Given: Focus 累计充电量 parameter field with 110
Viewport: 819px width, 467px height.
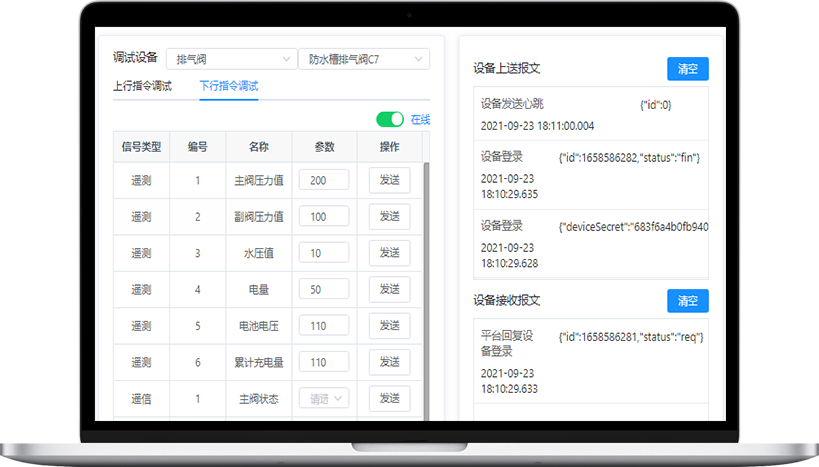Looking at the screenshot, I should (324, 362).
